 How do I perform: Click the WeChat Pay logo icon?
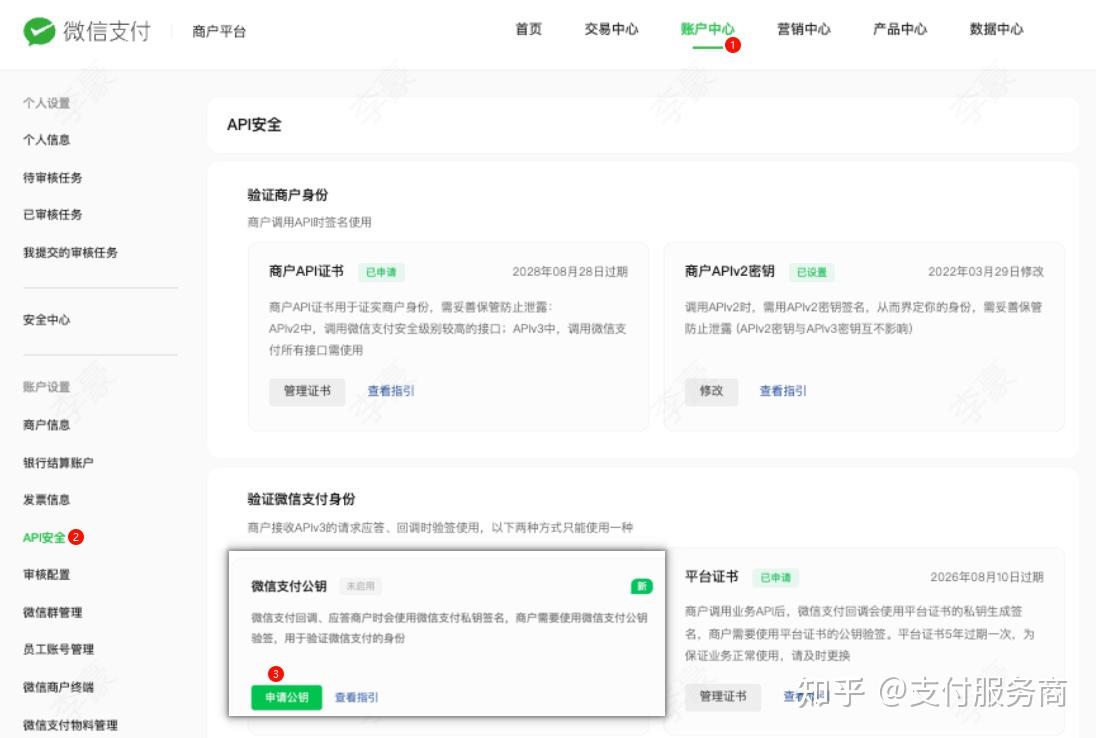[39, 31]
